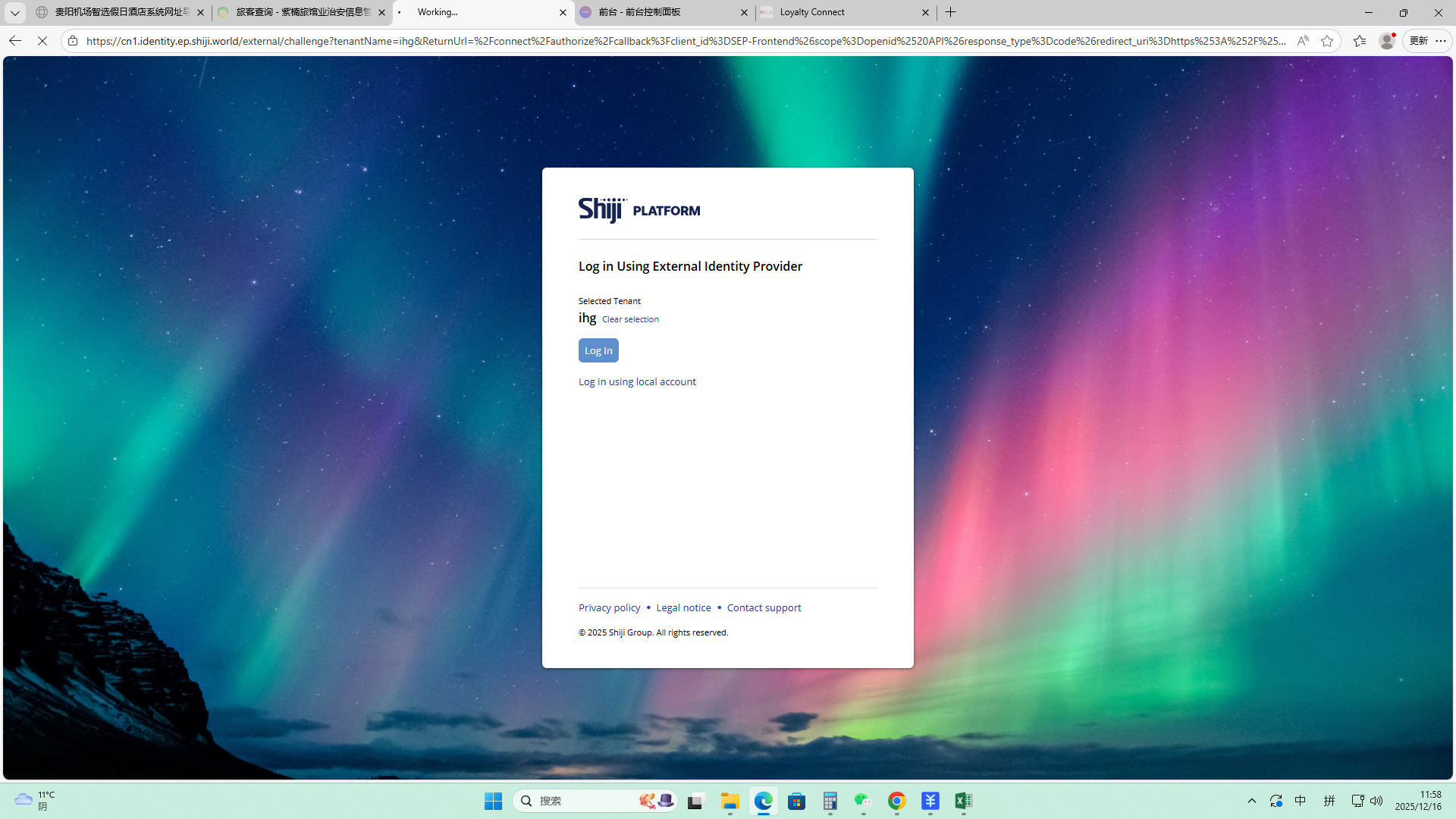Click the blue Log In button
The image size is (1456, 819).
598,350
